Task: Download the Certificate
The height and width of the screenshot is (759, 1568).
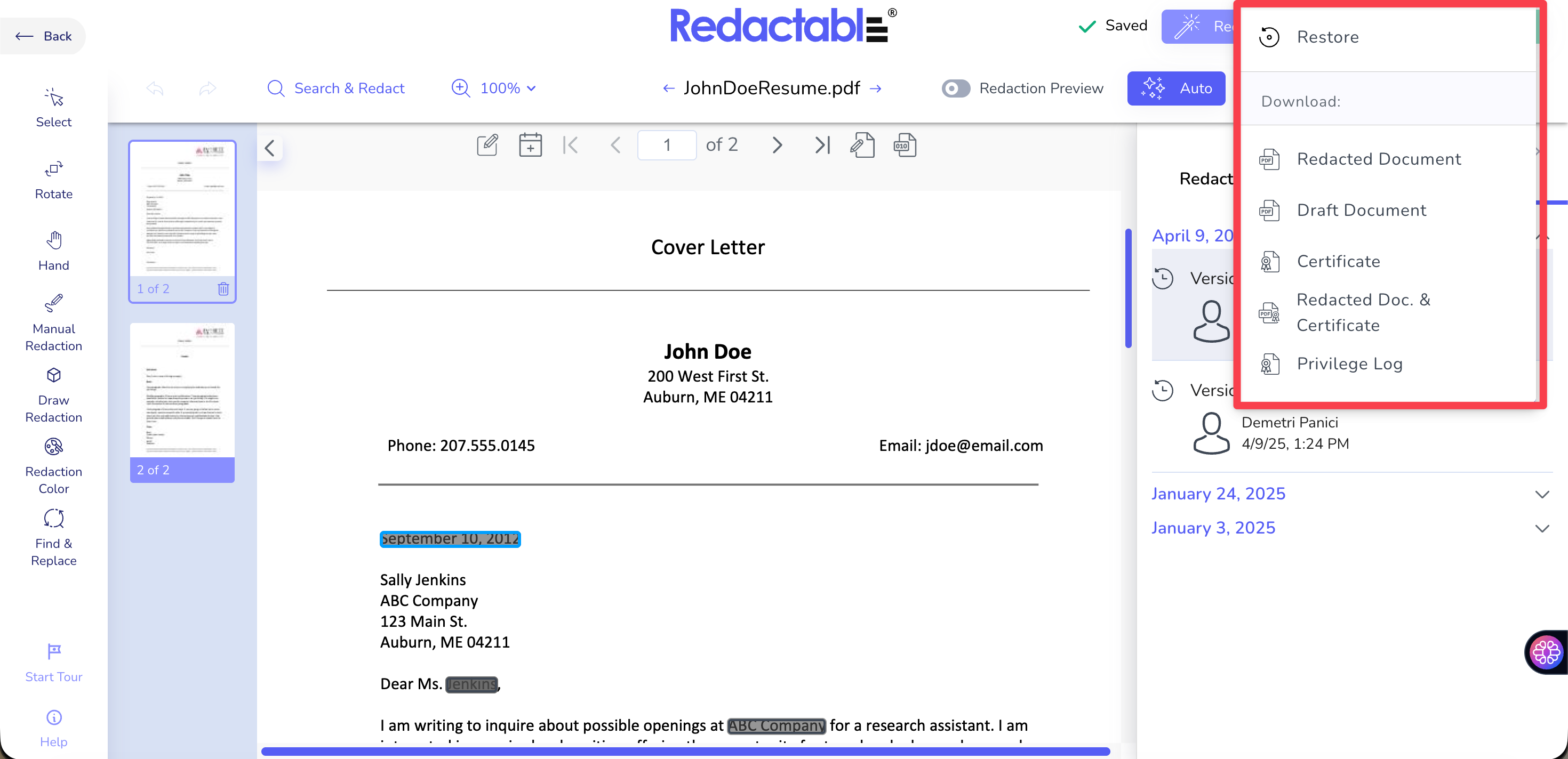Action: click(x=1388, y=262)
